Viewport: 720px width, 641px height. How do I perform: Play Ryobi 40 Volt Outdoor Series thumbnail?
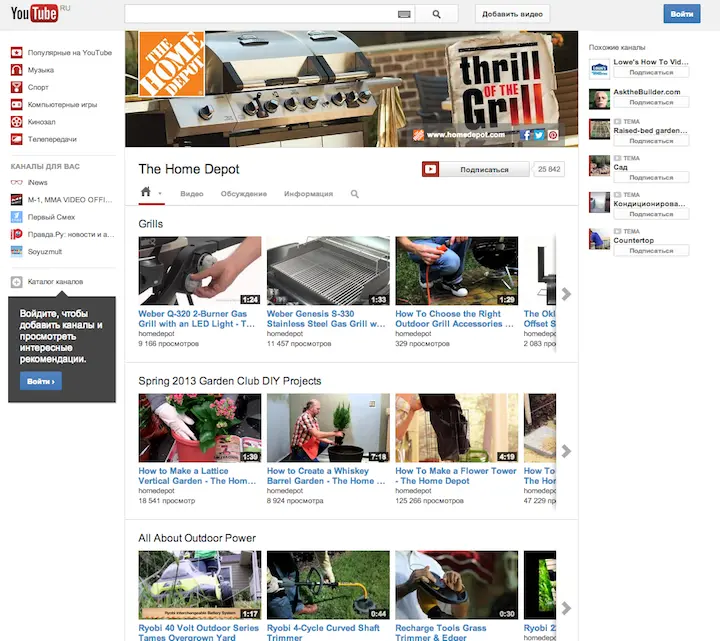(200, 585)
